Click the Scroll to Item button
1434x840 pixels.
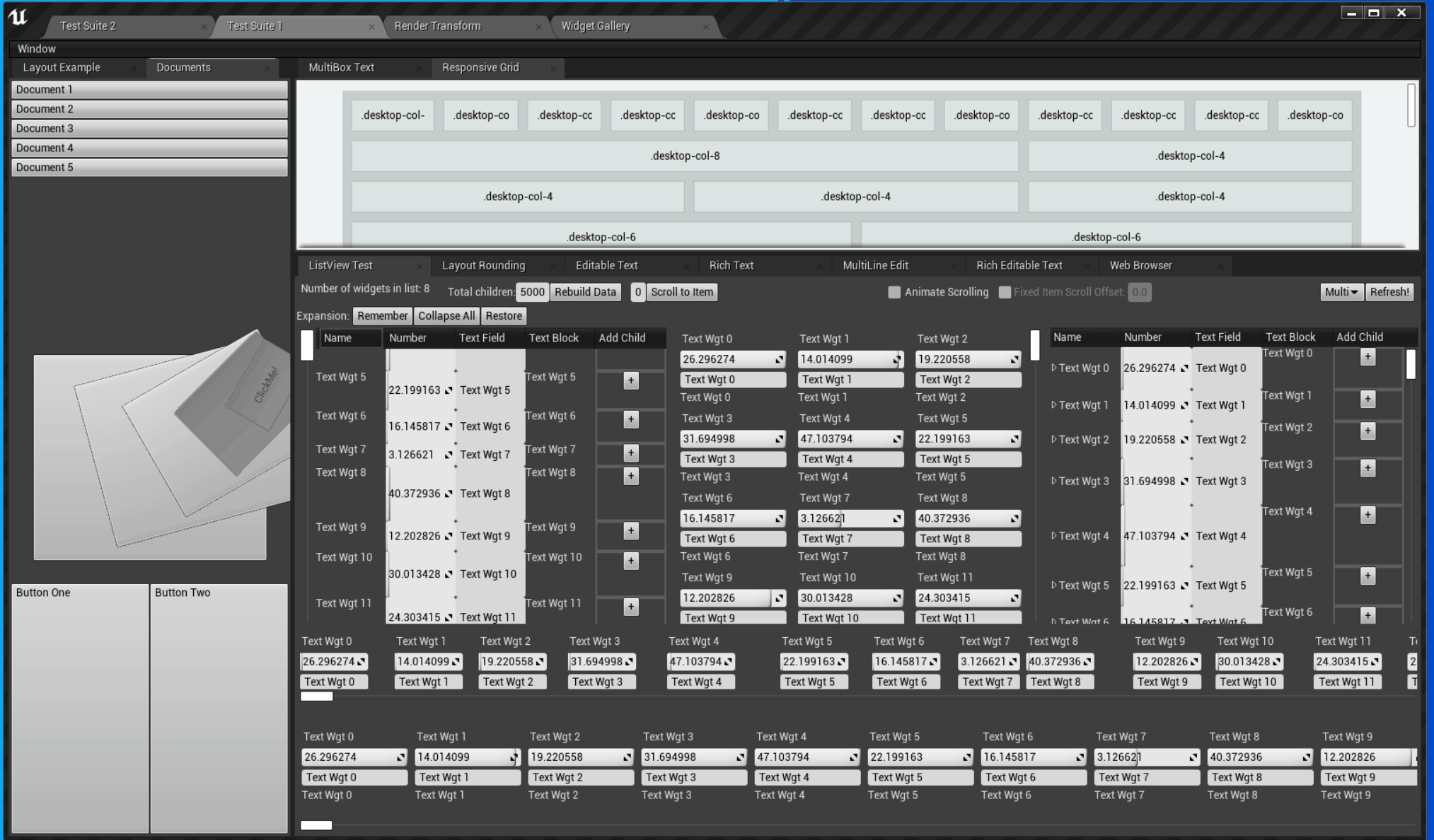pyautogui.click(x=683, y=292)
